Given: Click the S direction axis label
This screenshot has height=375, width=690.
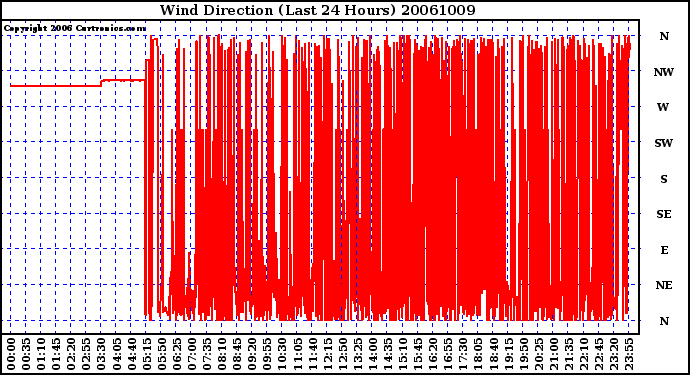Looking at the screenshot, I should point(664,179).
